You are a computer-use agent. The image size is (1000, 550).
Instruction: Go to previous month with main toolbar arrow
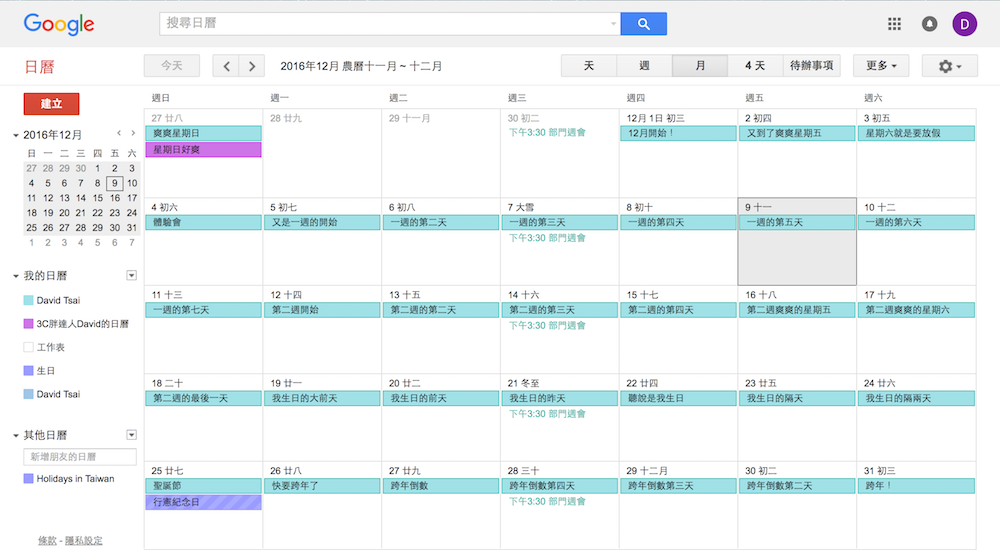click(x=227, y=66)
